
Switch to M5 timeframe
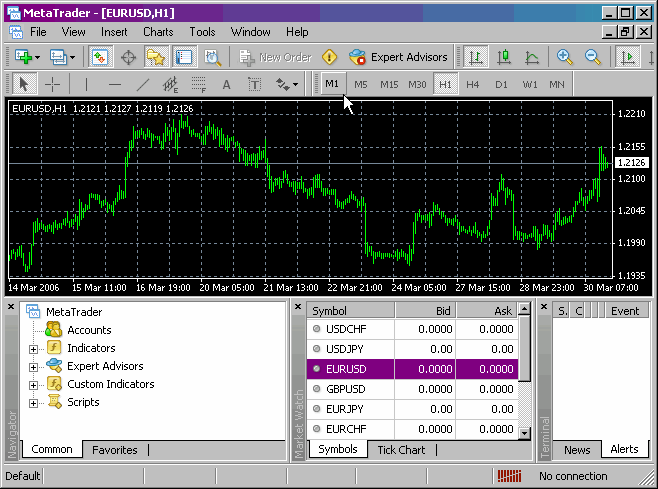pyautogui.click(x=360, y=84)
